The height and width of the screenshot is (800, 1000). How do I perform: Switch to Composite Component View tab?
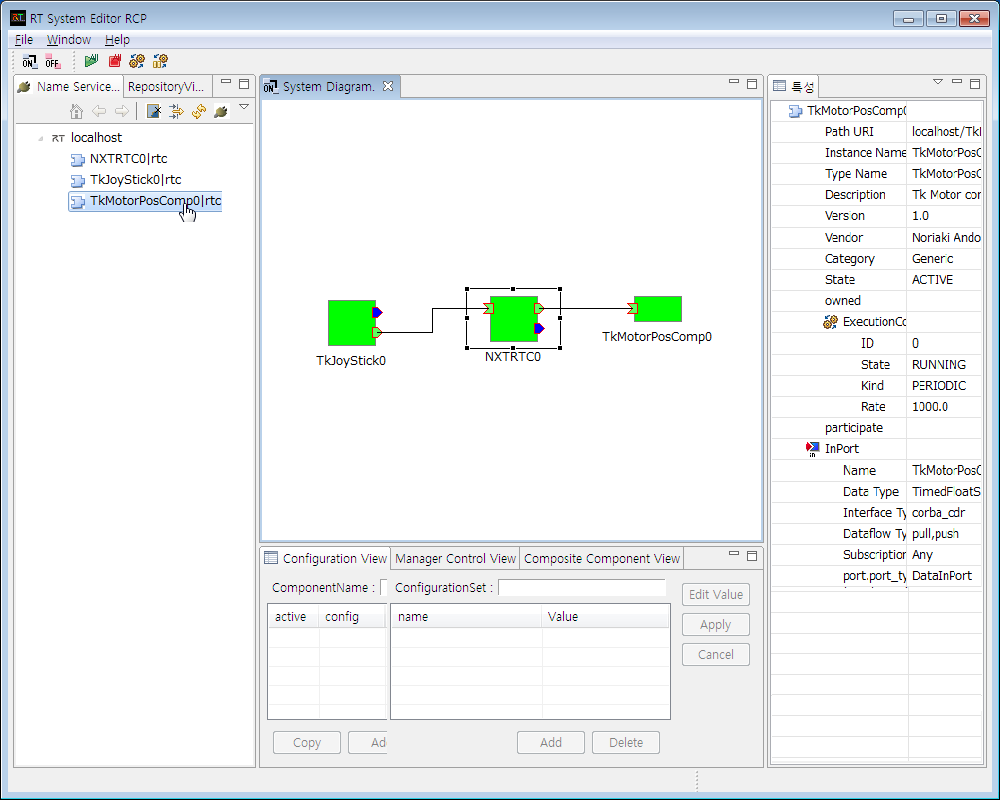(601, 559)
